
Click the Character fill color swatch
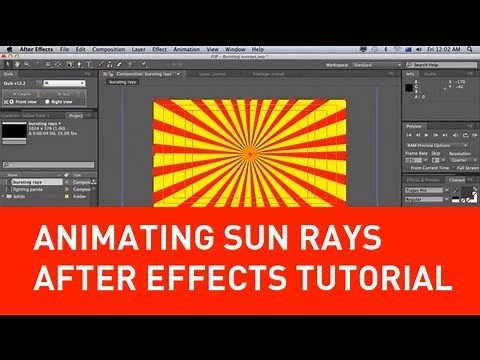468,191
